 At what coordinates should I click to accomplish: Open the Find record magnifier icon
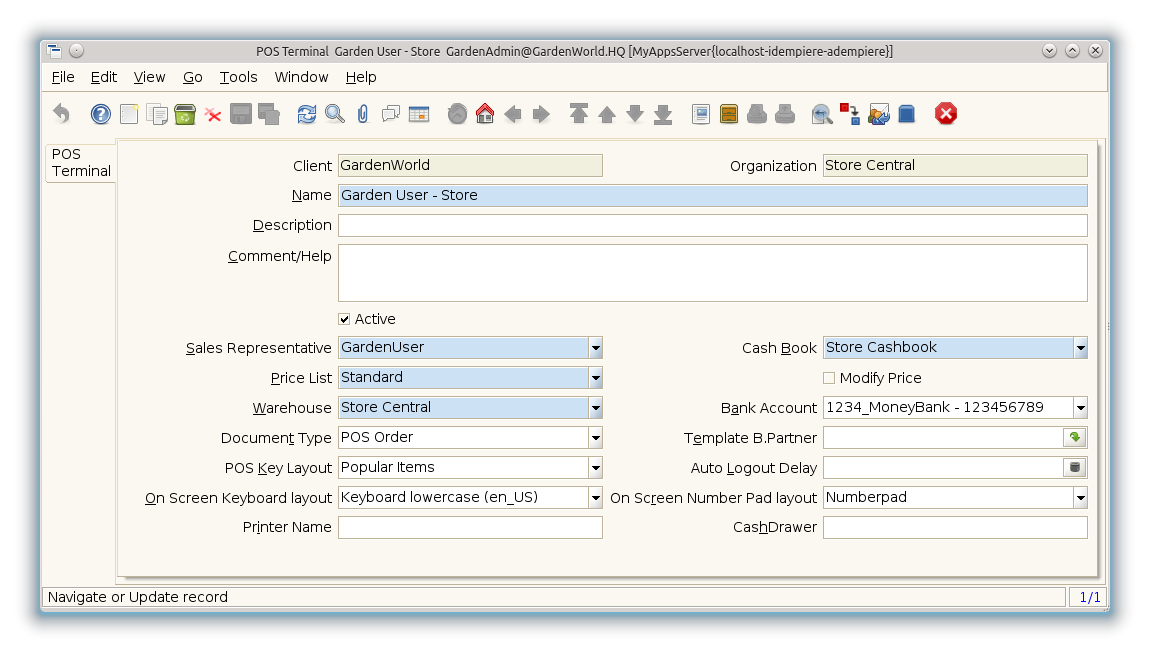pos(335,114)
